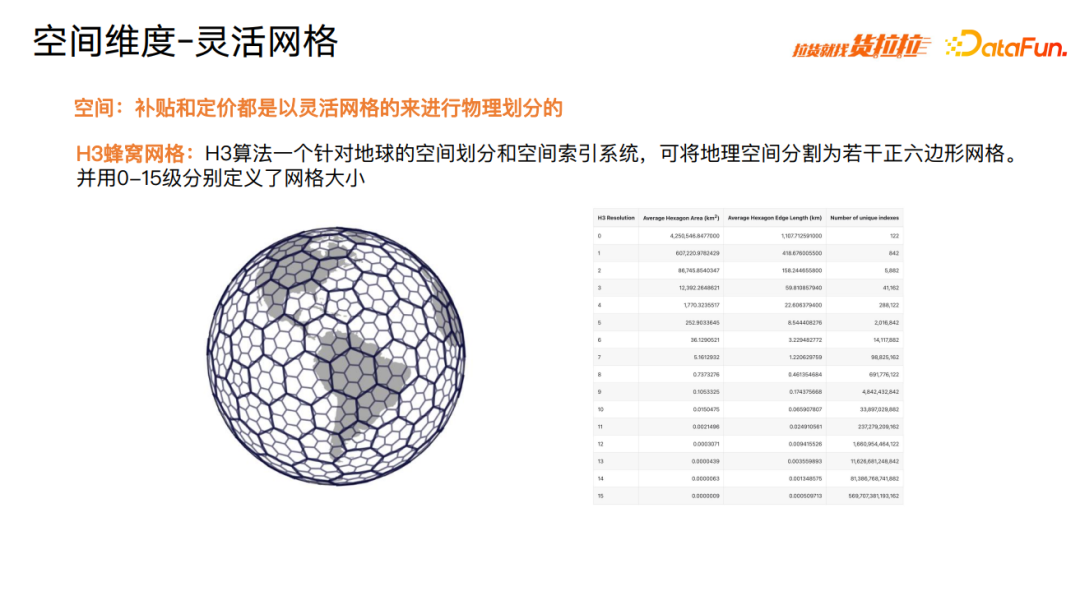This screenshot has height=605, width=1080.
Task: Click area value 0.0003071
Action: [706, 444]
